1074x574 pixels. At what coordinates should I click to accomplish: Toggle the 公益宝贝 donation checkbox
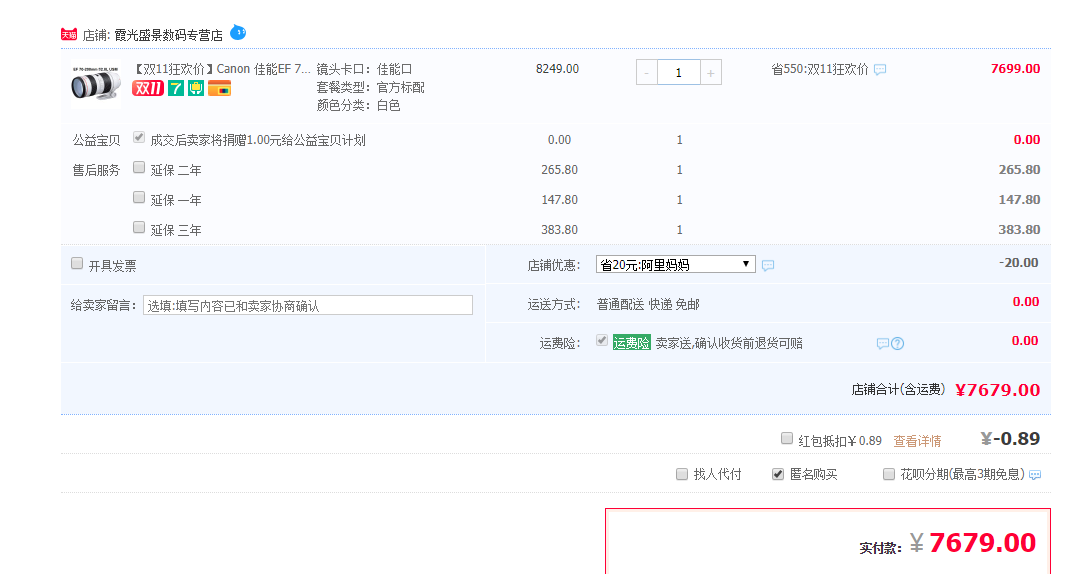(139, 137)
